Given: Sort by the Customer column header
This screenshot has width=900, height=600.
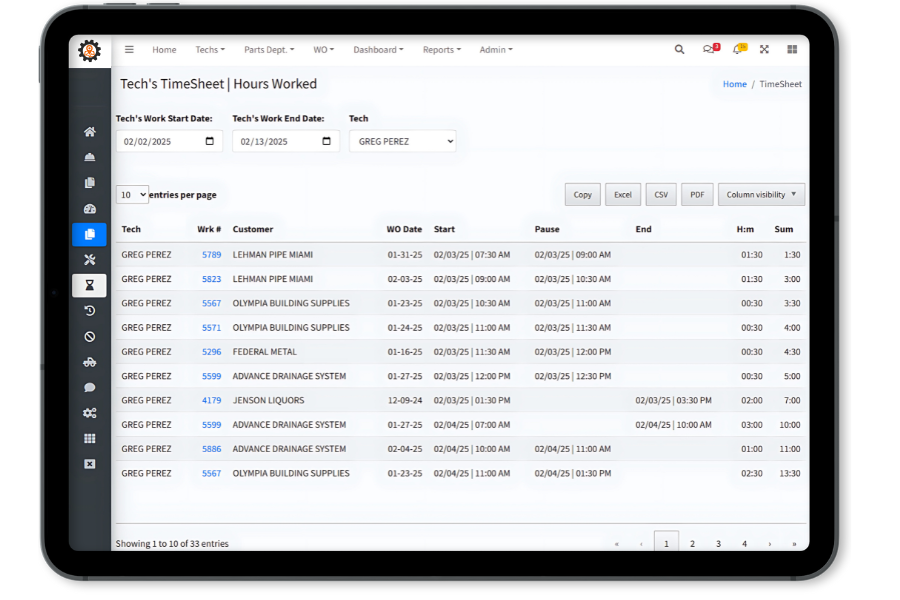Looking at the screenshot, I should click(253, 229).
